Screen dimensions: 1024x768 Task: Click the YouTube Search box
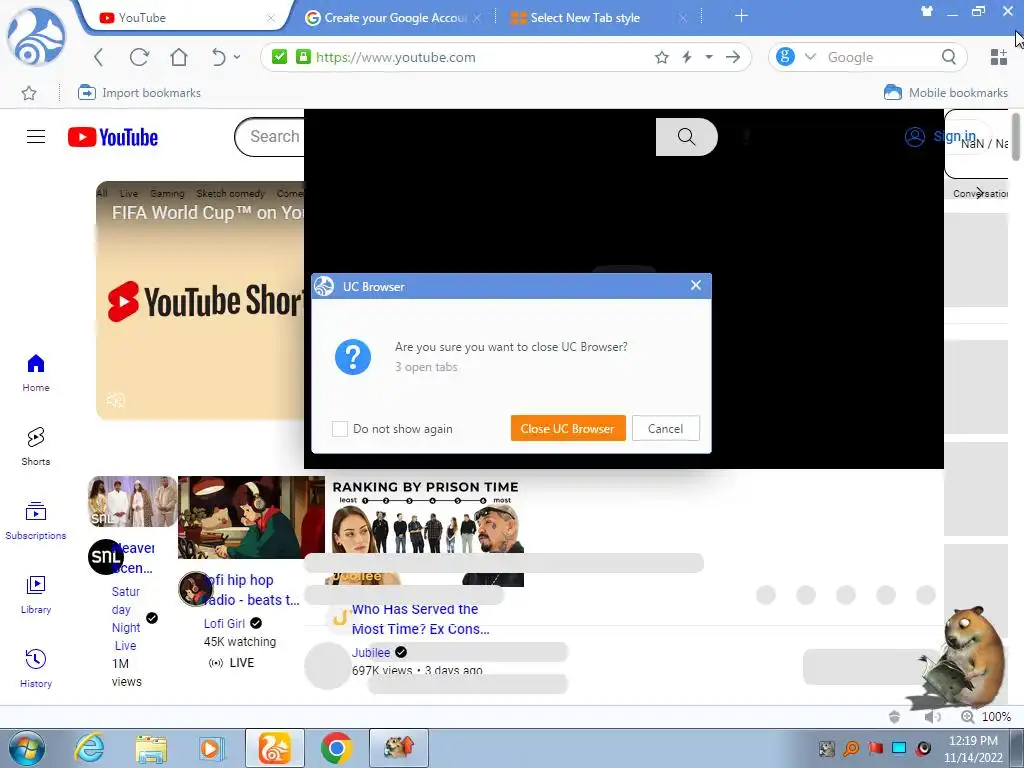tap(270, 136)
